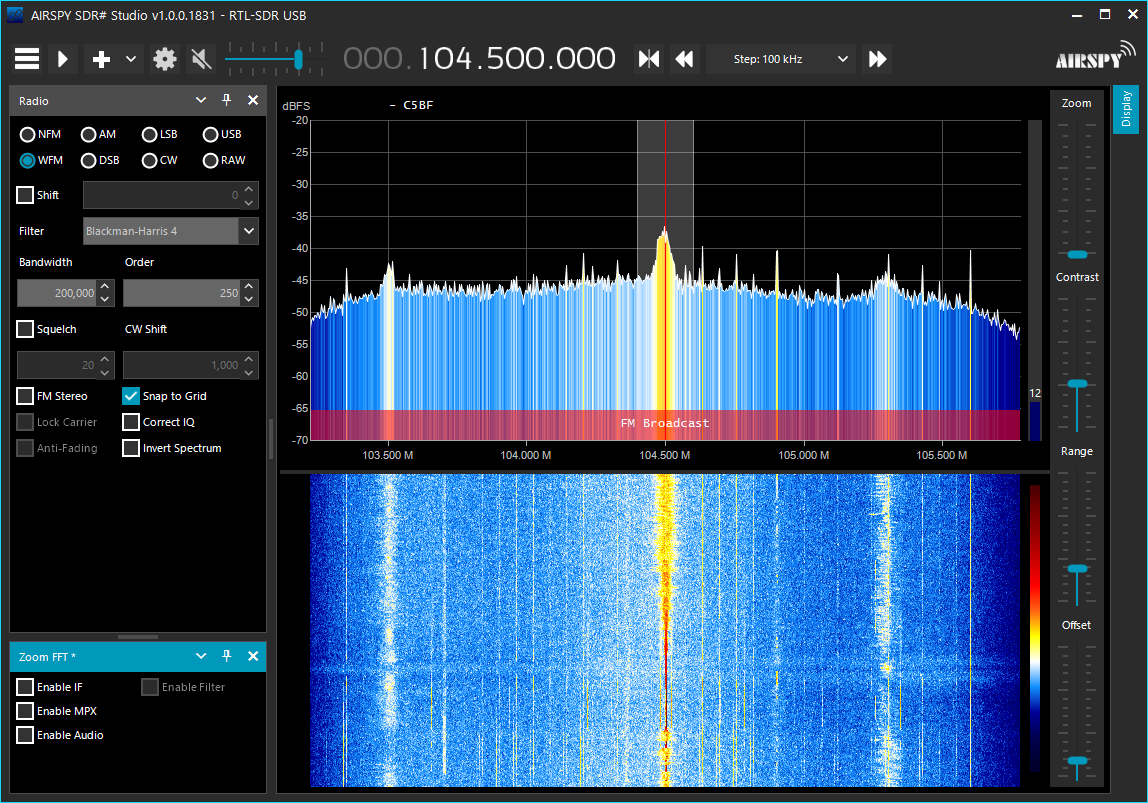Increase Bandwidth with up arrow
Screen dimensions: 1148x803
pyautogui.click(x=105, y=286)
